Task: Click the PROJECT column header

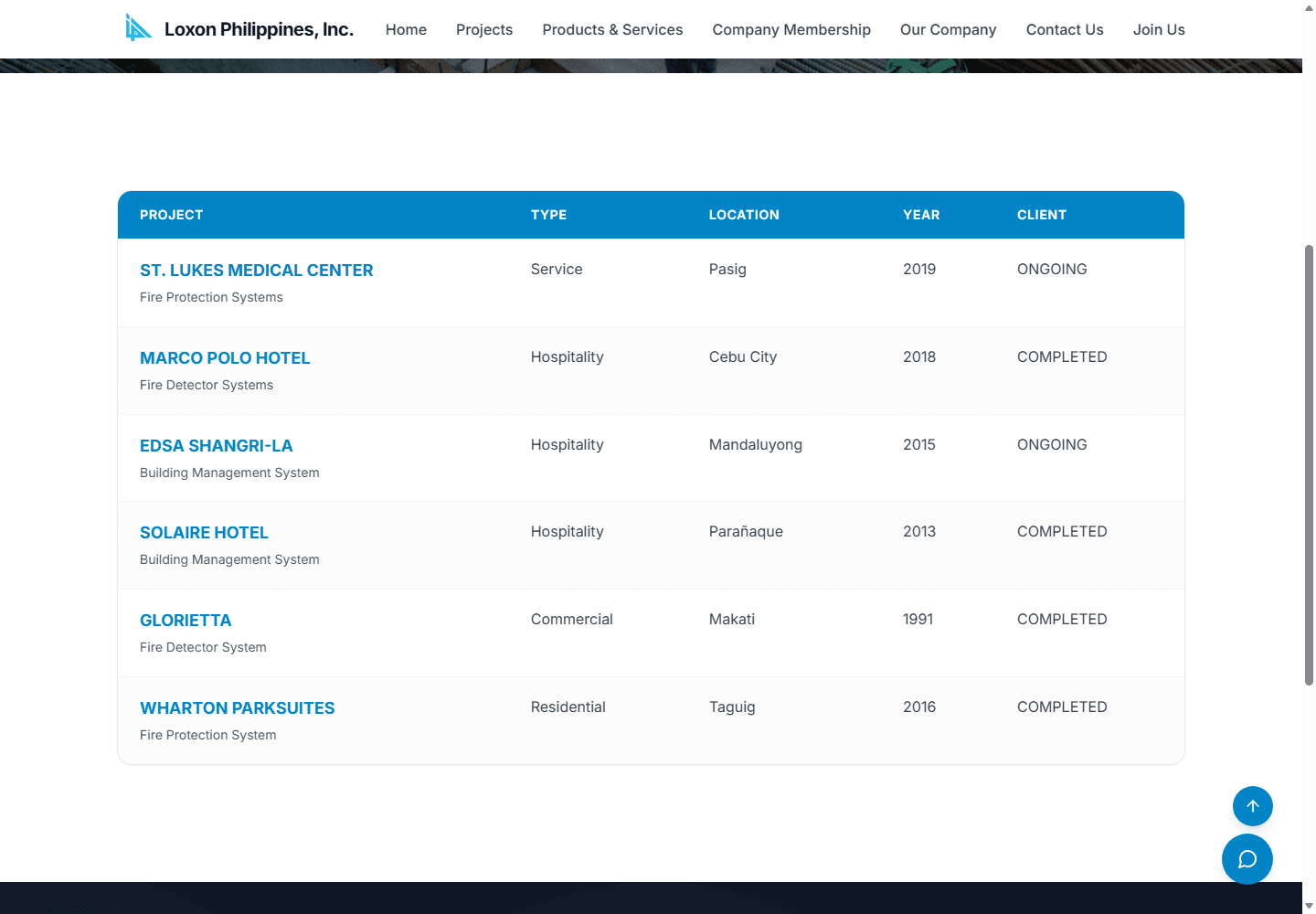Action: (x=172, y=215)
